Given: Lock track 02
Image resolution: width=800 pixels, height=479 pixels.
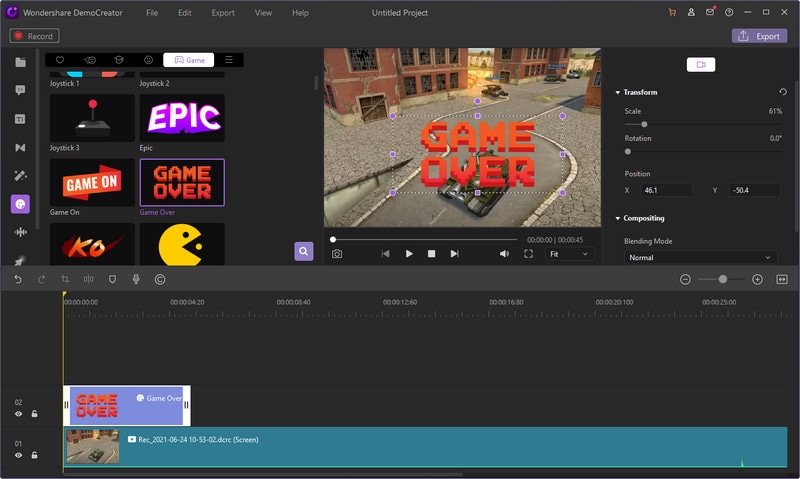Looking at the screenshot, I should [x=34, y=414].
